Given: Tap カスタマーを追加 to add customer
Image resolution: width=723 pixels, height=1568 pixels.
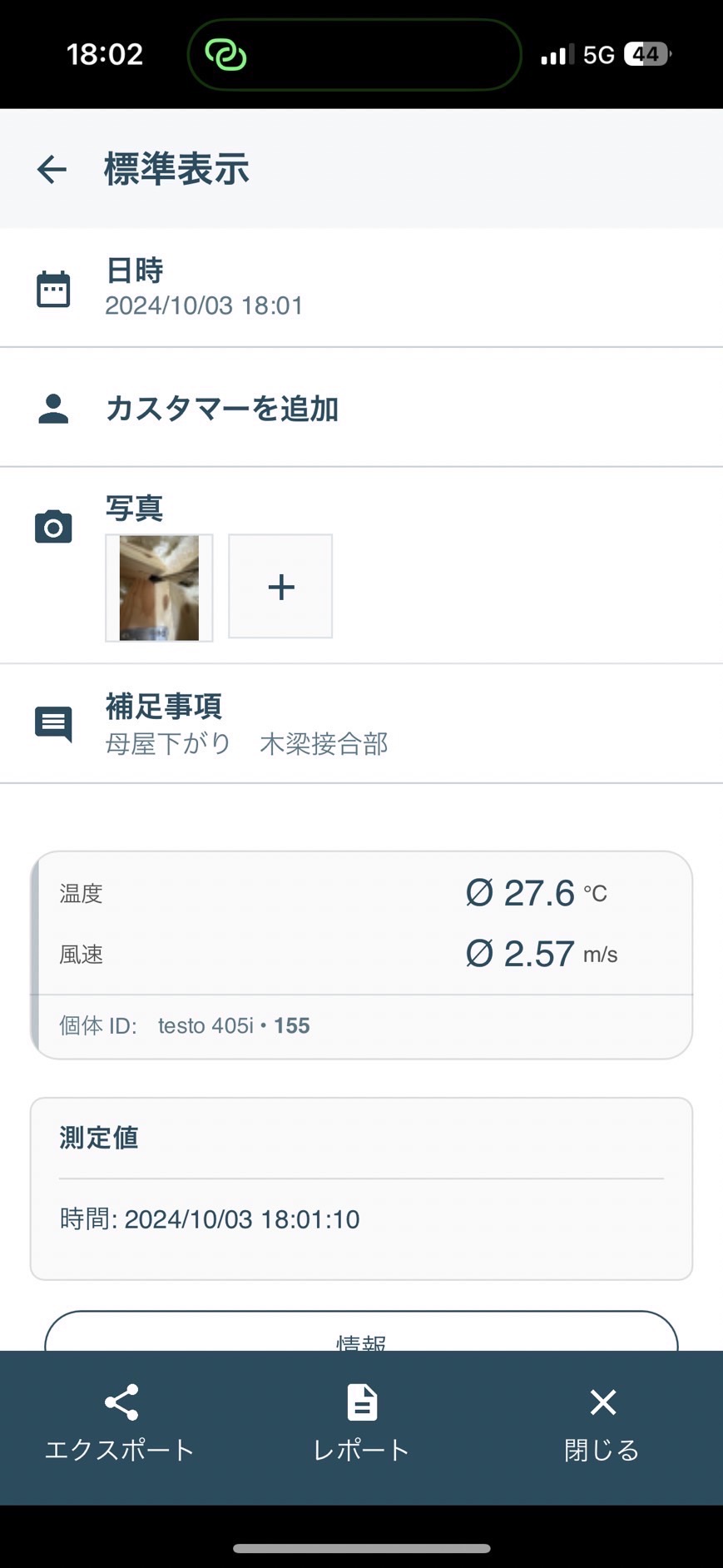Looking at the screenshot, I should [222, 409].
